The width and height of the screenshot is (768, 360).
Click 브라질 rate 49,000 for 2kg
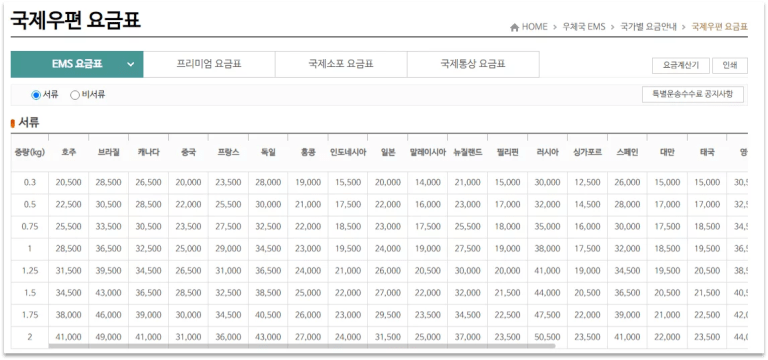[x=109, y=337]
